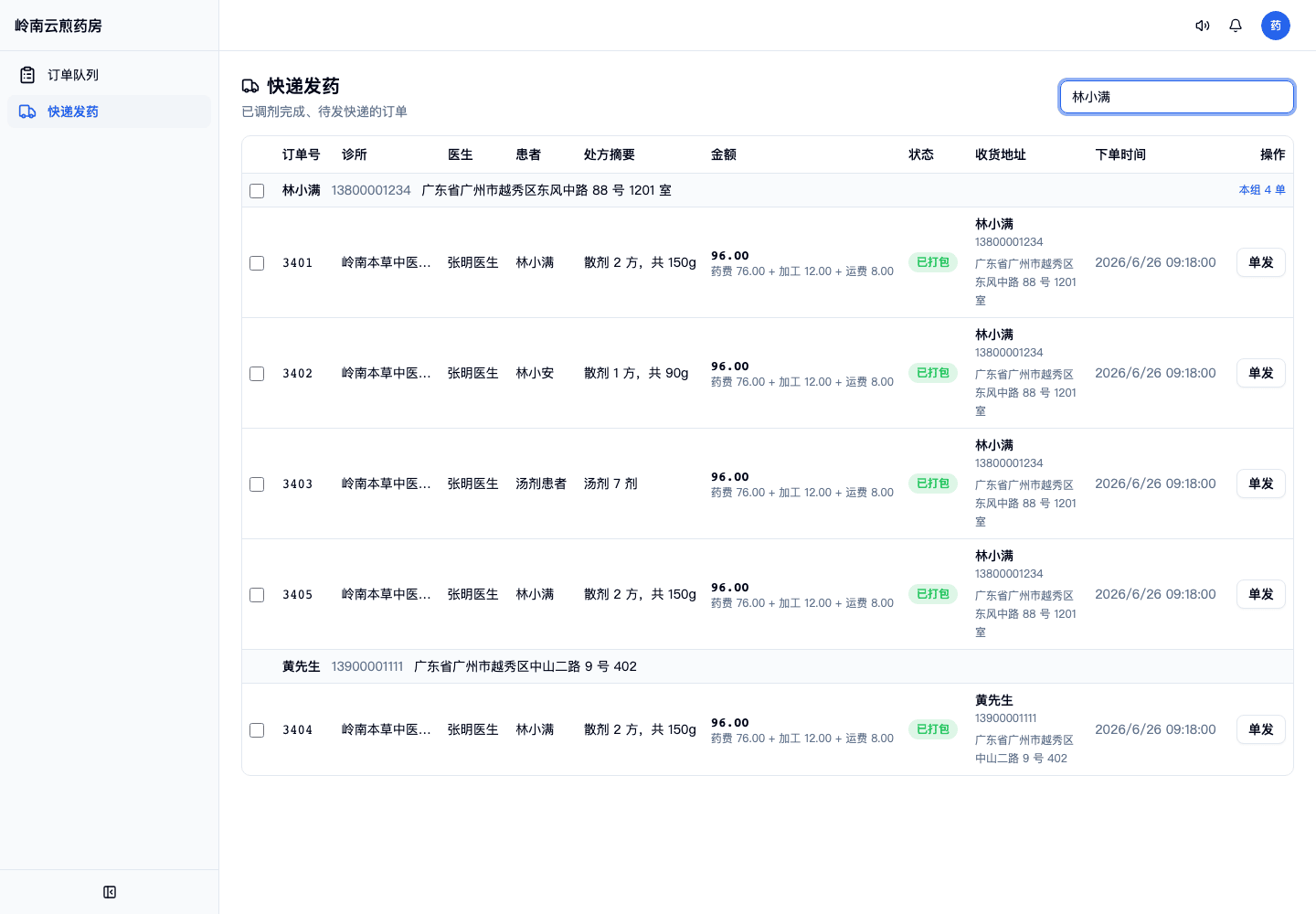Viewport: 1316px width, 914px height.
Task: Check the box for order 3404
Action: click(x=257, y=730)
